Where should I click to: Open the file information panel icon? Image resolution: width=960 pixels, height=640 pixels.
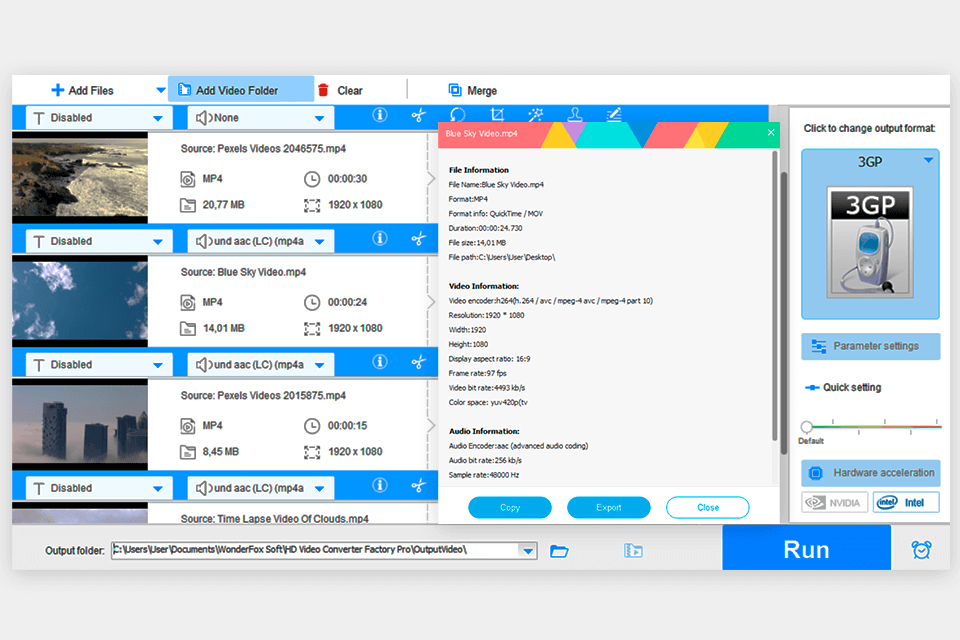(x=380, y=115)
